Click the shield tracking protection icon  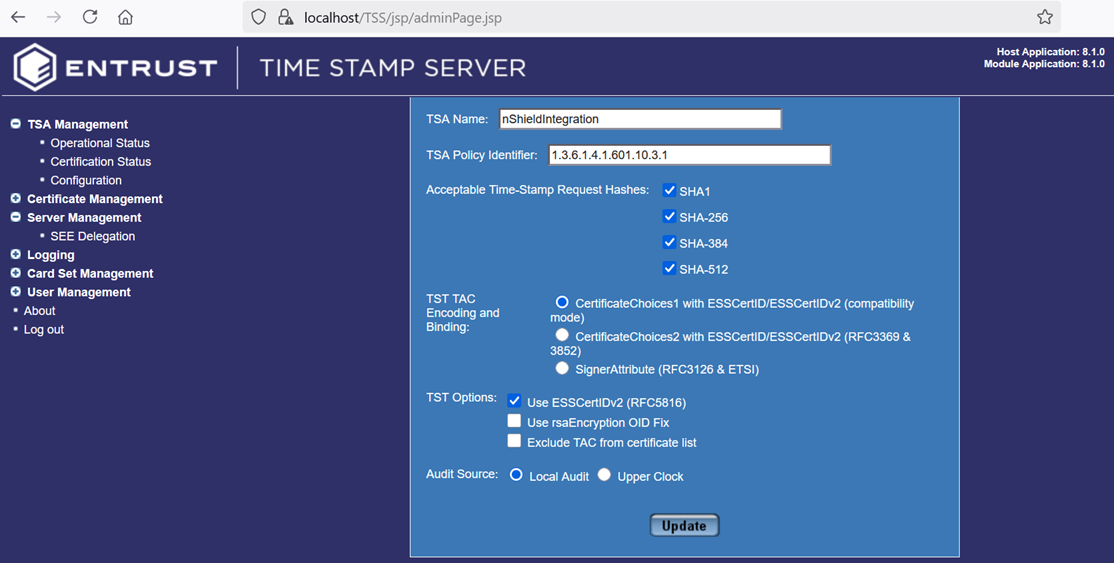[259, 17]
